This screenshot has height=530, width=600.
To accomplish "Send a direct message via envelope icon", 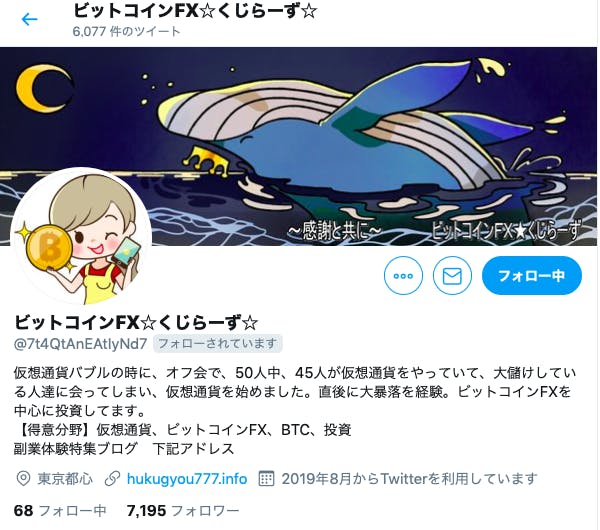I will (452, 276).
